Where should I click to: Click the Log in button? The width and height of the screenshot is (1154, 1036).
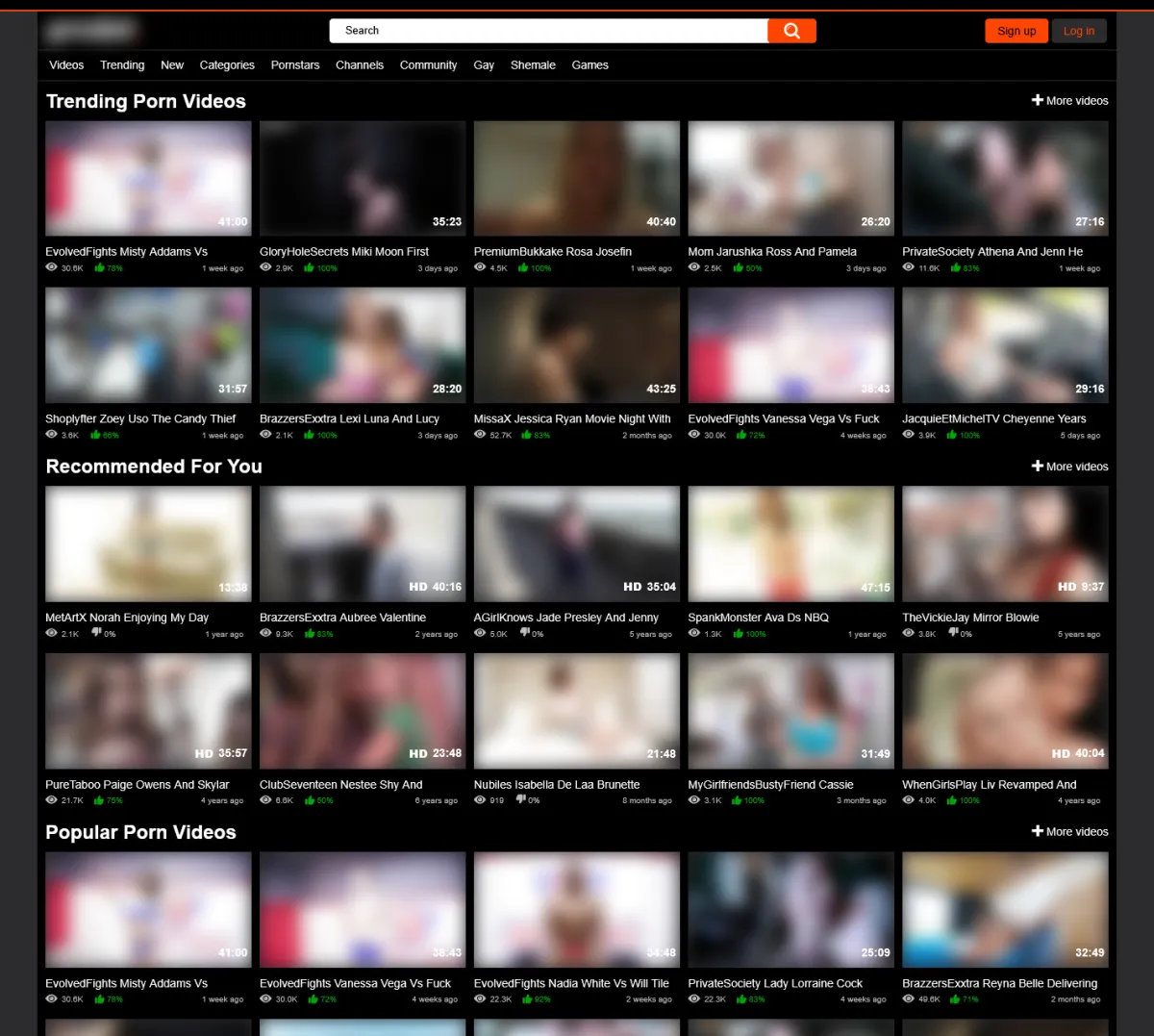point(1078,31)
